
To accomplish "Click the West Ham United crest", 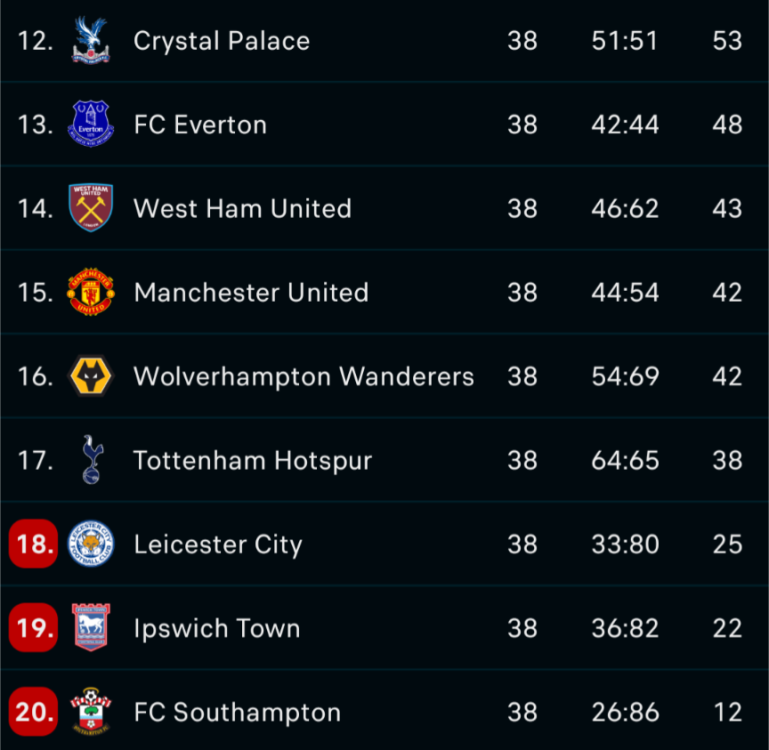I will click(90, 208).
